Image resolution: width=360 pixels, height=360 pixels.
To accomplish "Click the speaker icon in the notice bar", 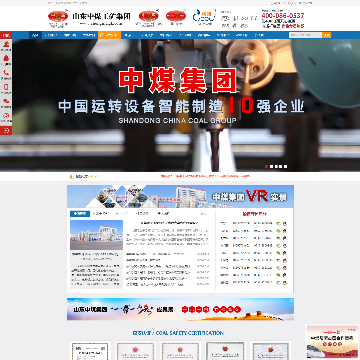I will pos(71,177).
